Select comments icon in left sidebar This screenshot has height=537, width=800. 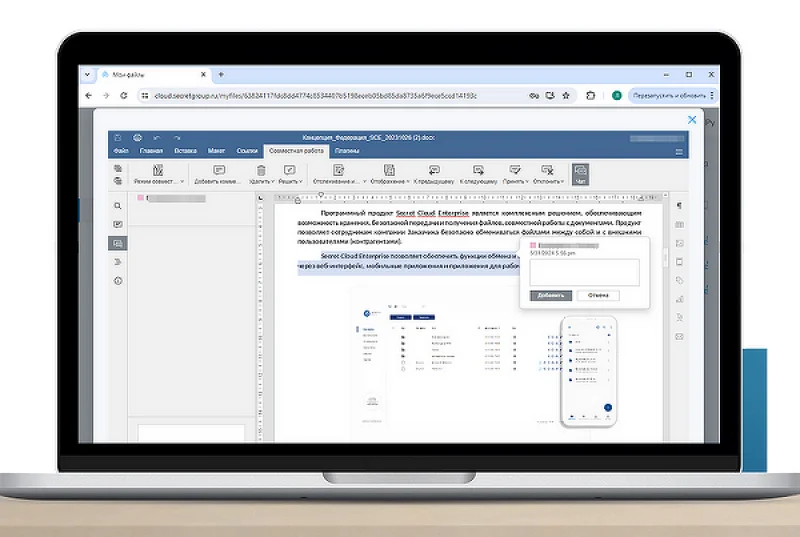pos(118,243)
